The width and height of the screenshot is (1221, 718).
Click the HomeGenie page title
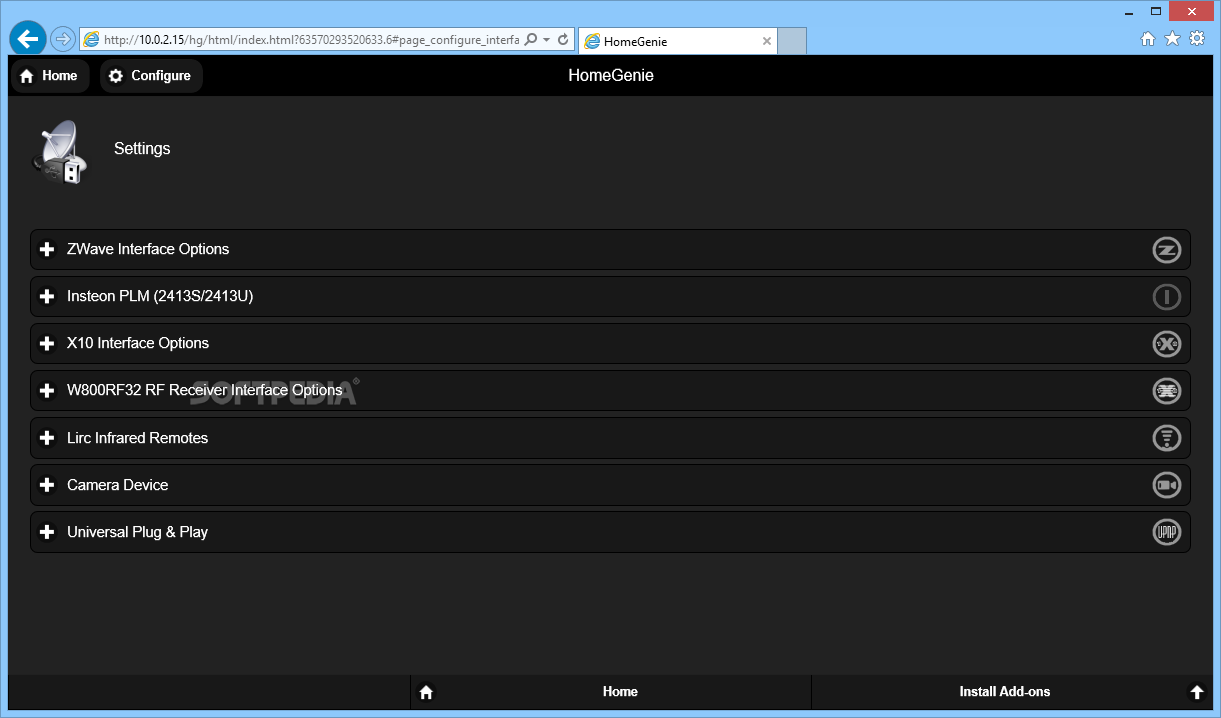(611, 76)
